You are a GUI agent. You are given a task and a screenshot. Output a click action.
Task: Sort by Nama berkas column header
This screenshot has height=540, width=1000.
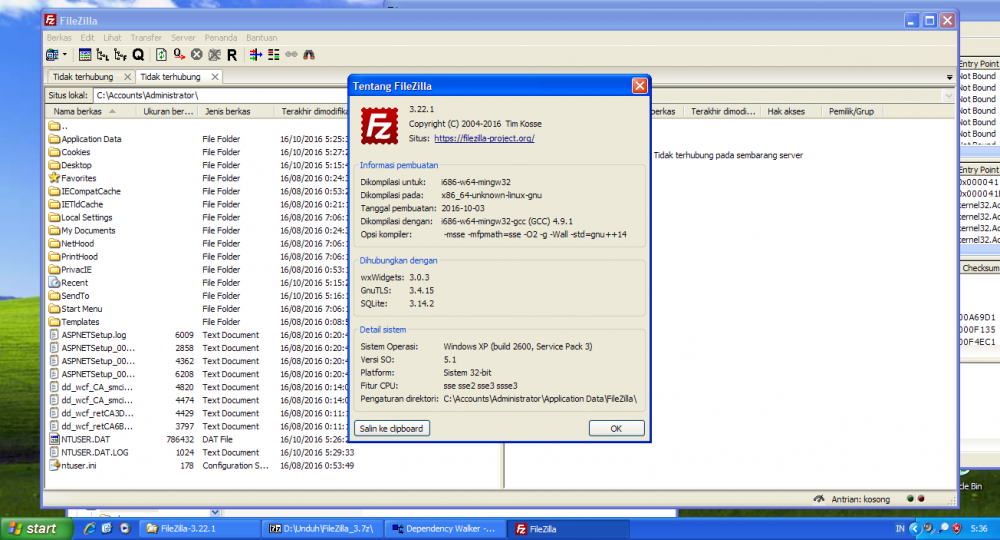91,111
